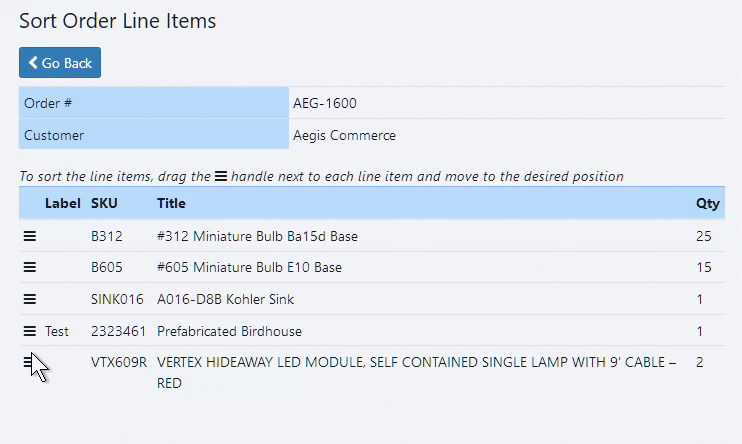Click the customer name Aegis Commerce

tap(344, 135)
